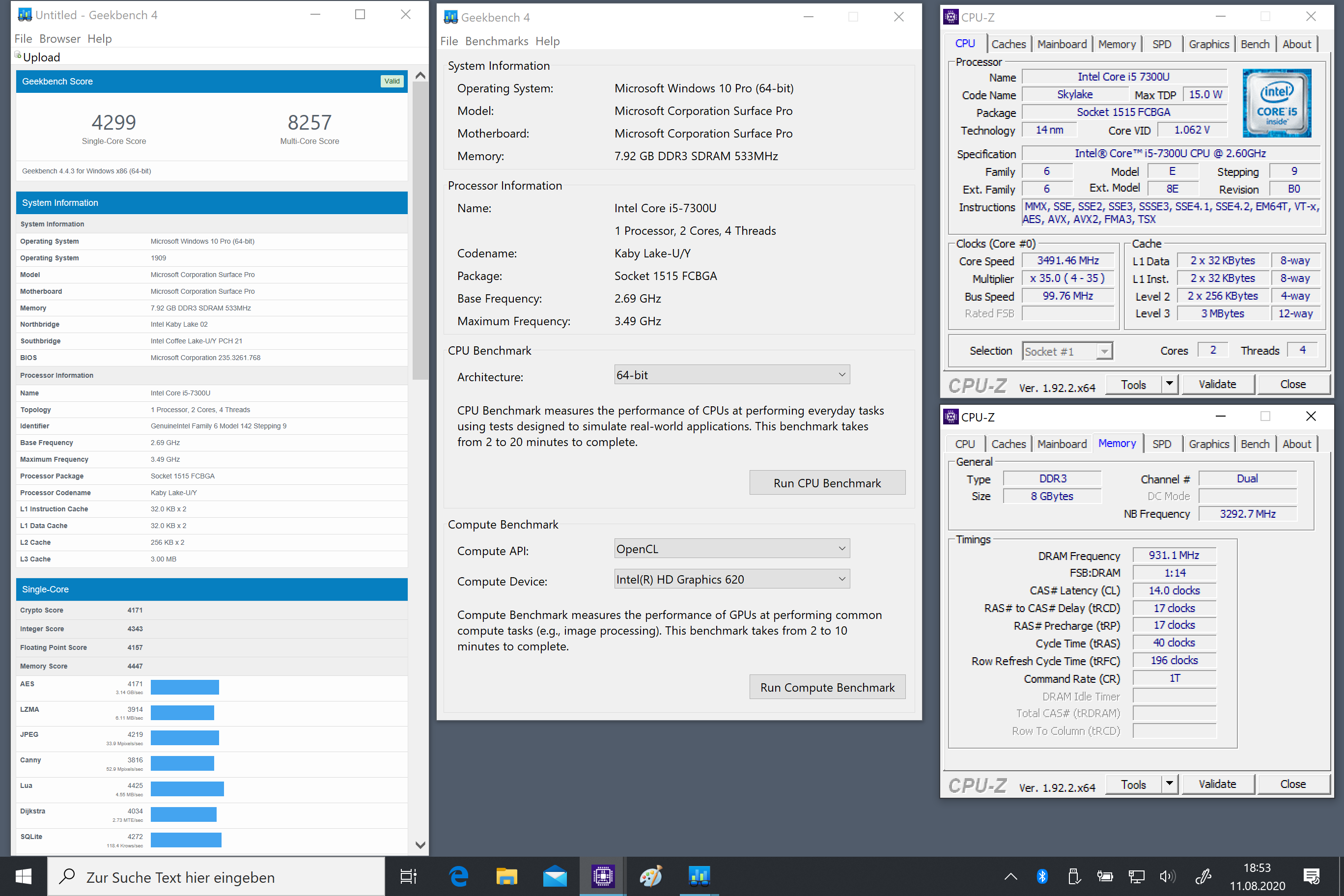The width and height of the screenshot is (1344, 896).
Task: Expand Tools arrow in bottom CPU-Z window
Action: coord(1169,784)
